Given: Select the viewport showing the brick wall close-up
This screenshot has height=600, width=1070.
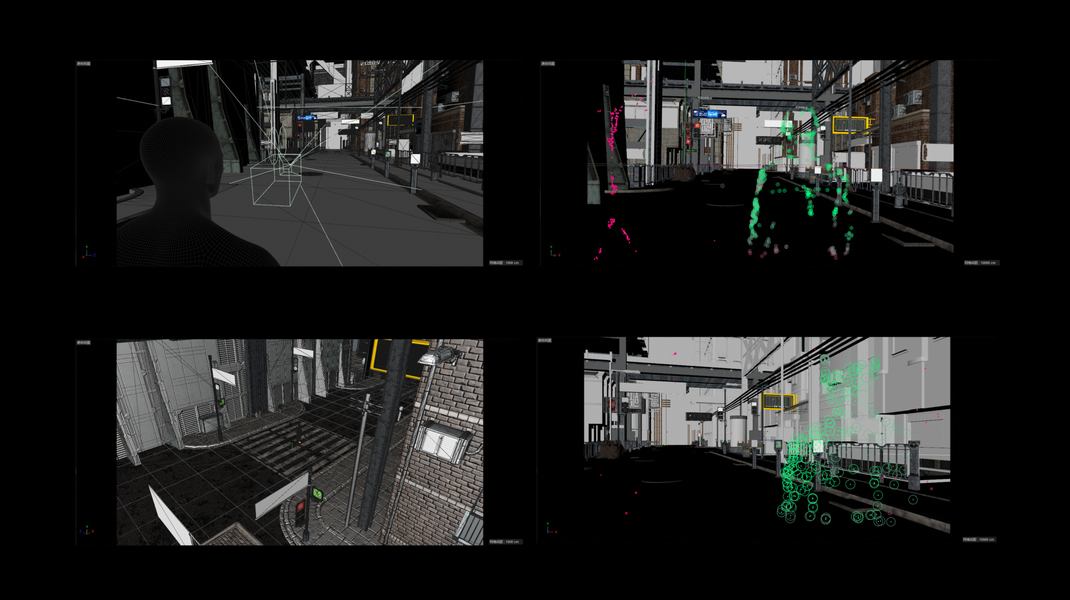Looking at the screenshot, I should click(x=300, y=442).
